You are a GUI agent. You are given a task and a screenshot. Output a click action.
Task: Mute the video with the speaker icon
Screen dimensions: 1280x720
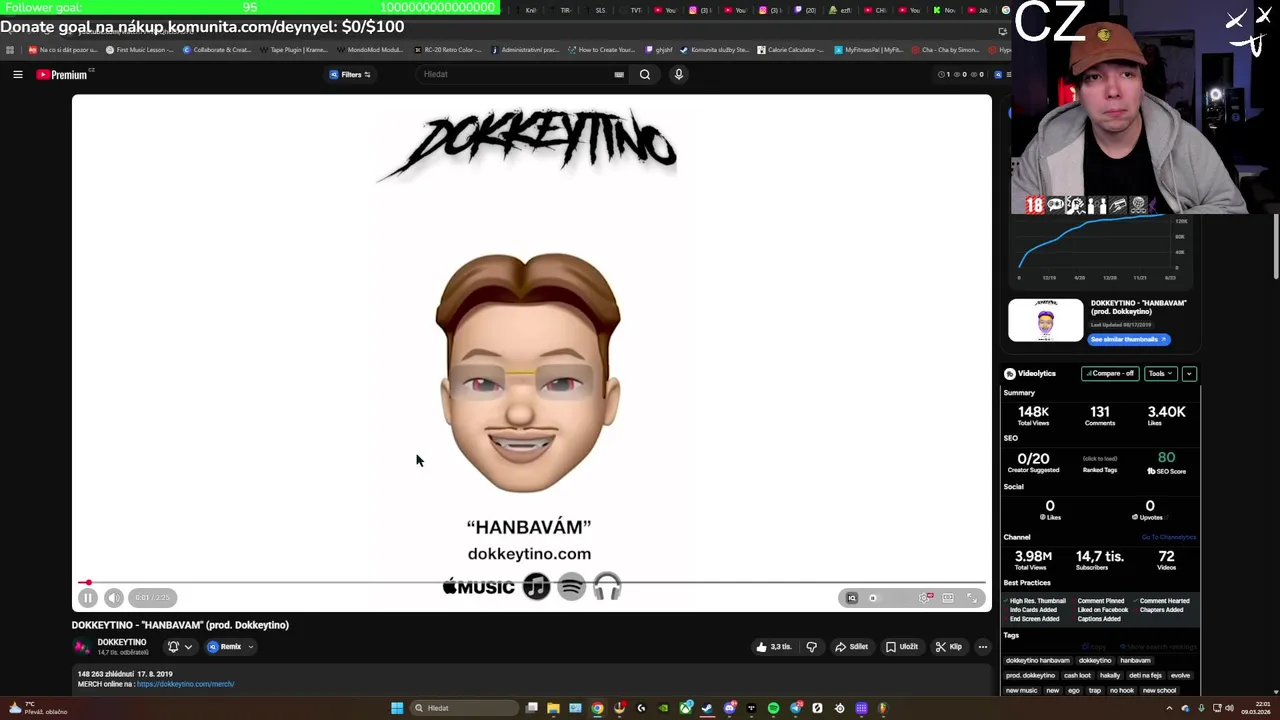(x=114, y=598)
